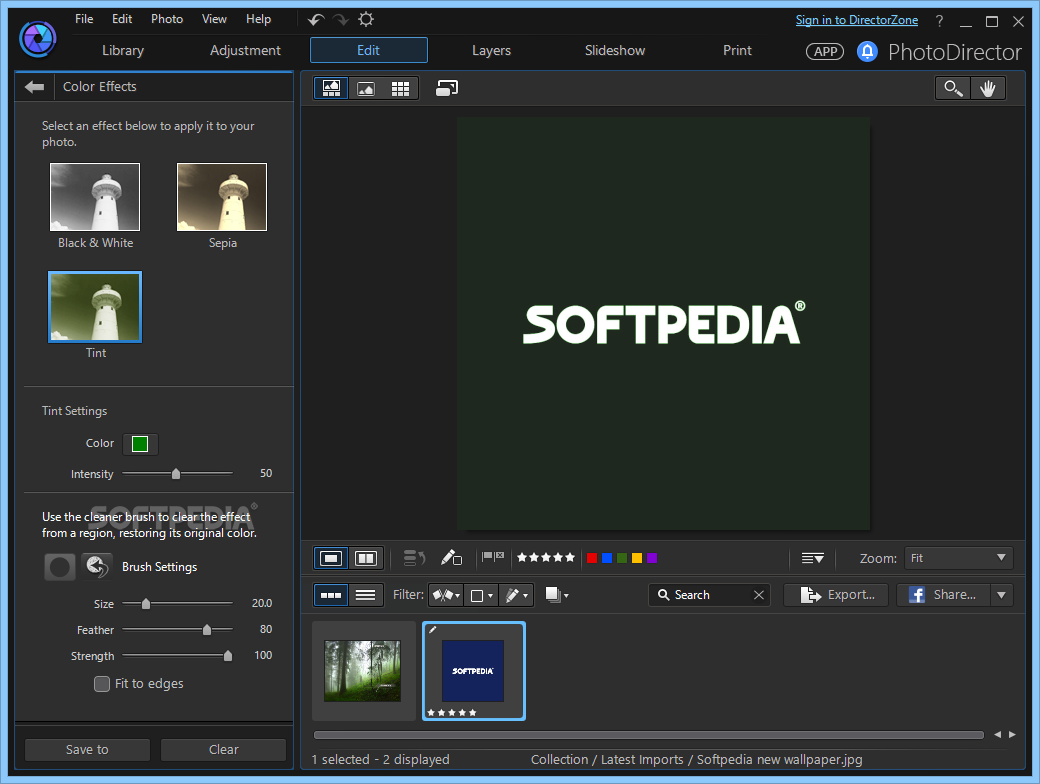Viewport: 1040px width, 784px height.
Task: Click the redo arrow icon
Action: (x=341, y=20)
